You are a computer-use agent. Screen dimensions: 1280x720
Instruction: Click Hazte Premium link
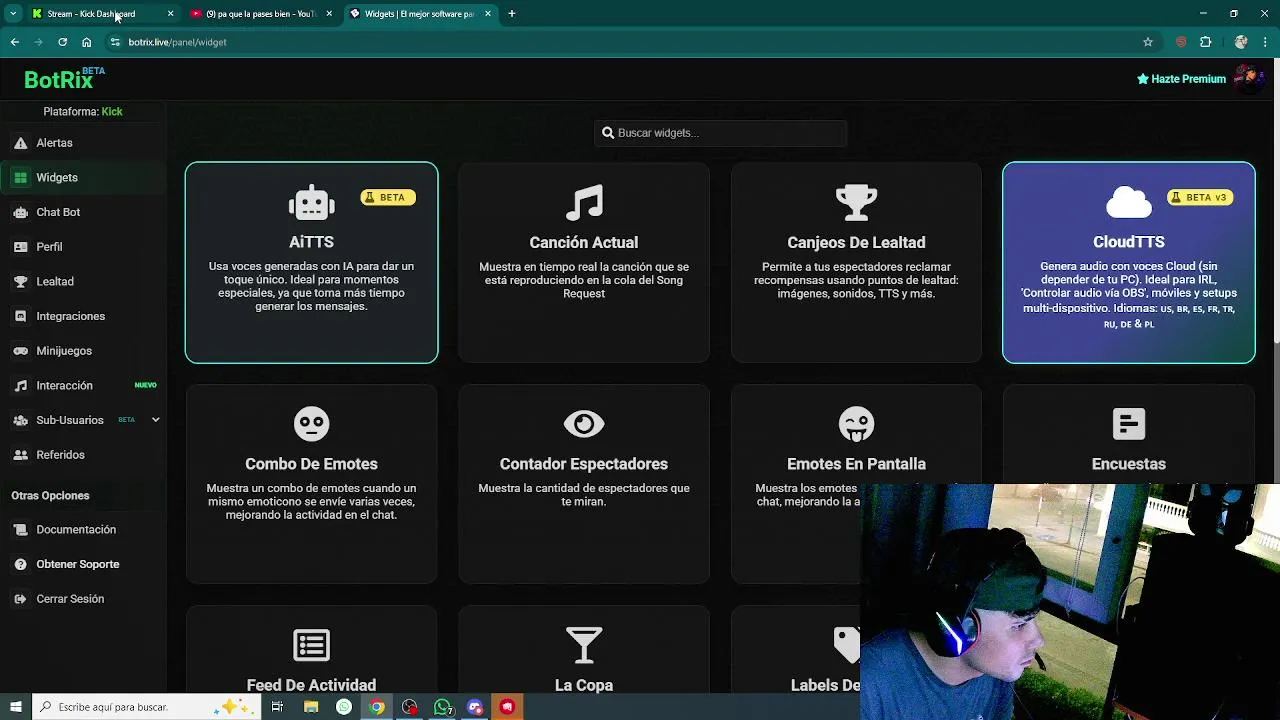point(1181,79)
